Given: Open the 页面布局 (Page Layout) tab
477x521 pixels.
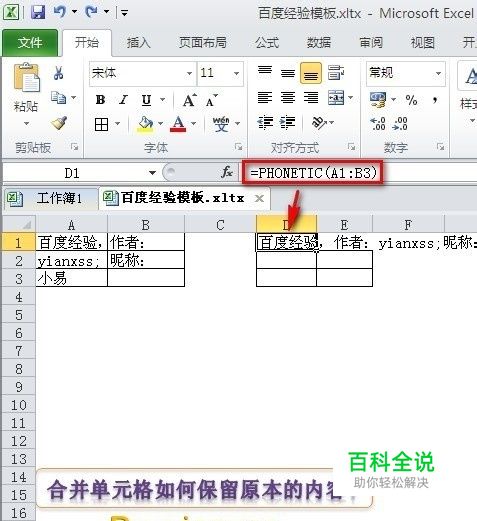Looking at the screenshot, I should click(203, 43).
